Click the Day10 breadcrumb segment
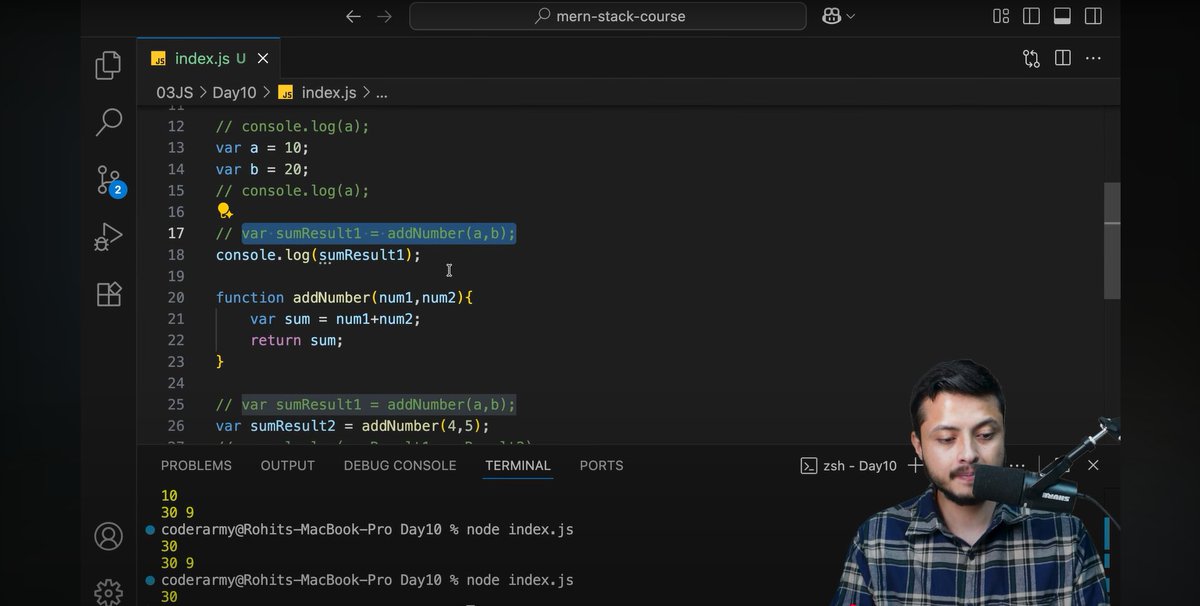Viewport: 1200px width, 606px height. pyautogui.click(x=234, y=92)
